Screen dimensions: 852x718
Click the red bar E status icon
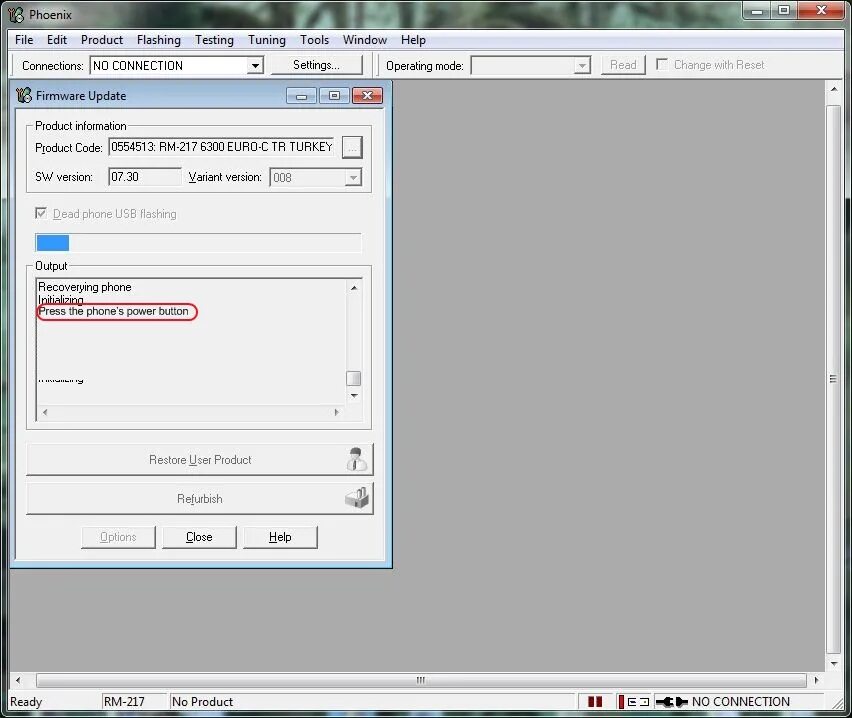click(633, 702)
